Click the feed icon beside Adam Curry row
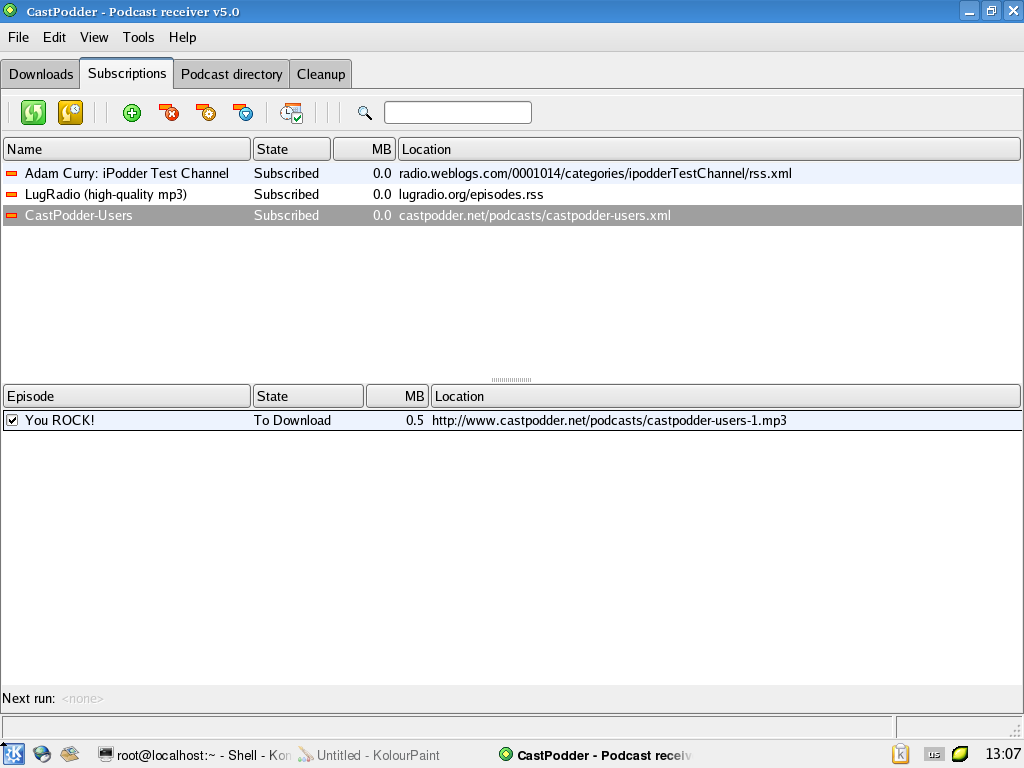1024x768 pixels. (12, 174)
